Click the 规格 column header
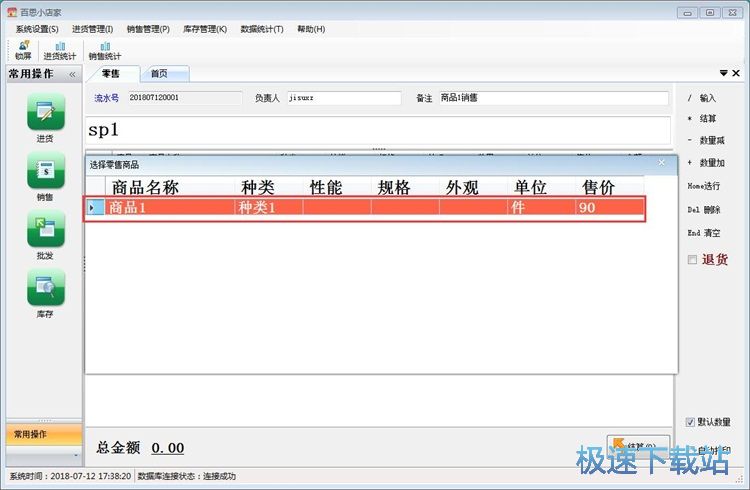750x490 pixels. (405, 187)
